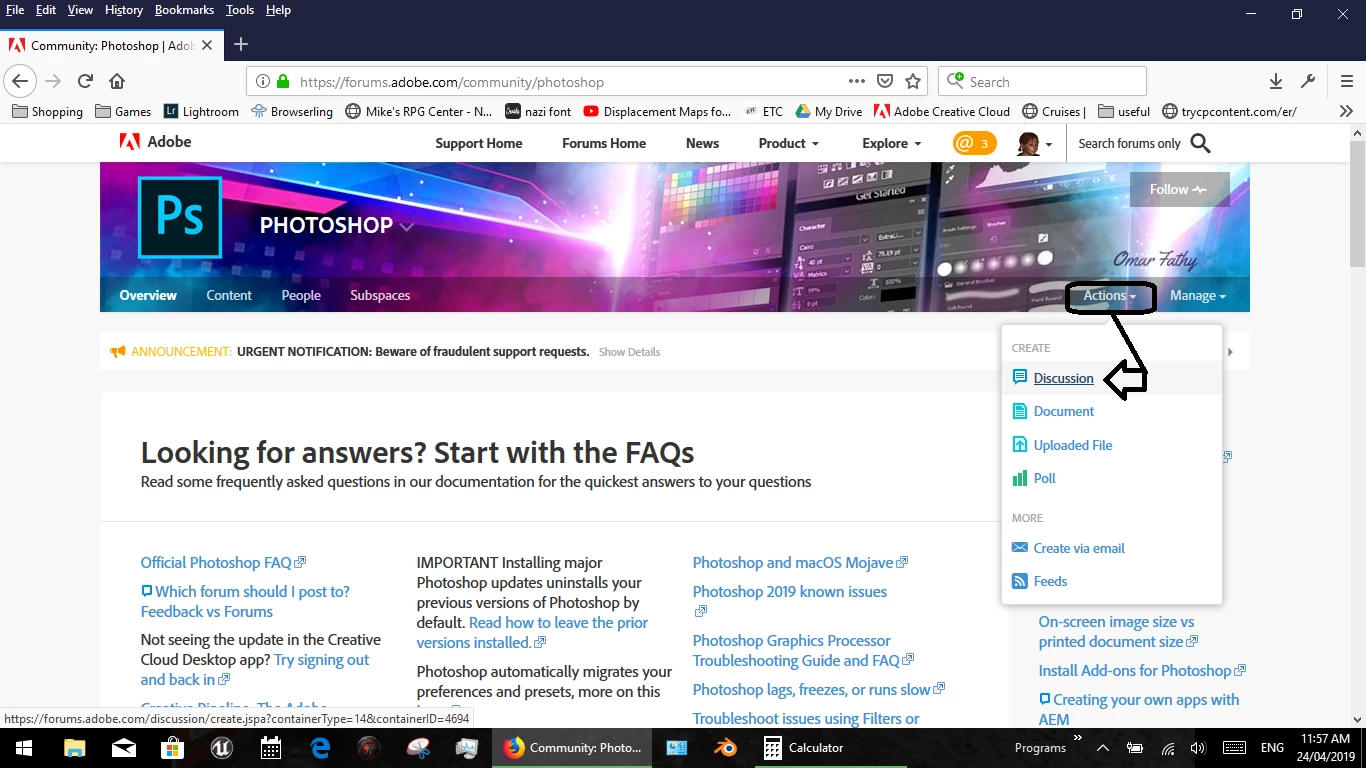Create a Poll from Actions menu
The height and width of the screenshot is (768, 1366).
pyautogui.click(x=1044, y=478)
